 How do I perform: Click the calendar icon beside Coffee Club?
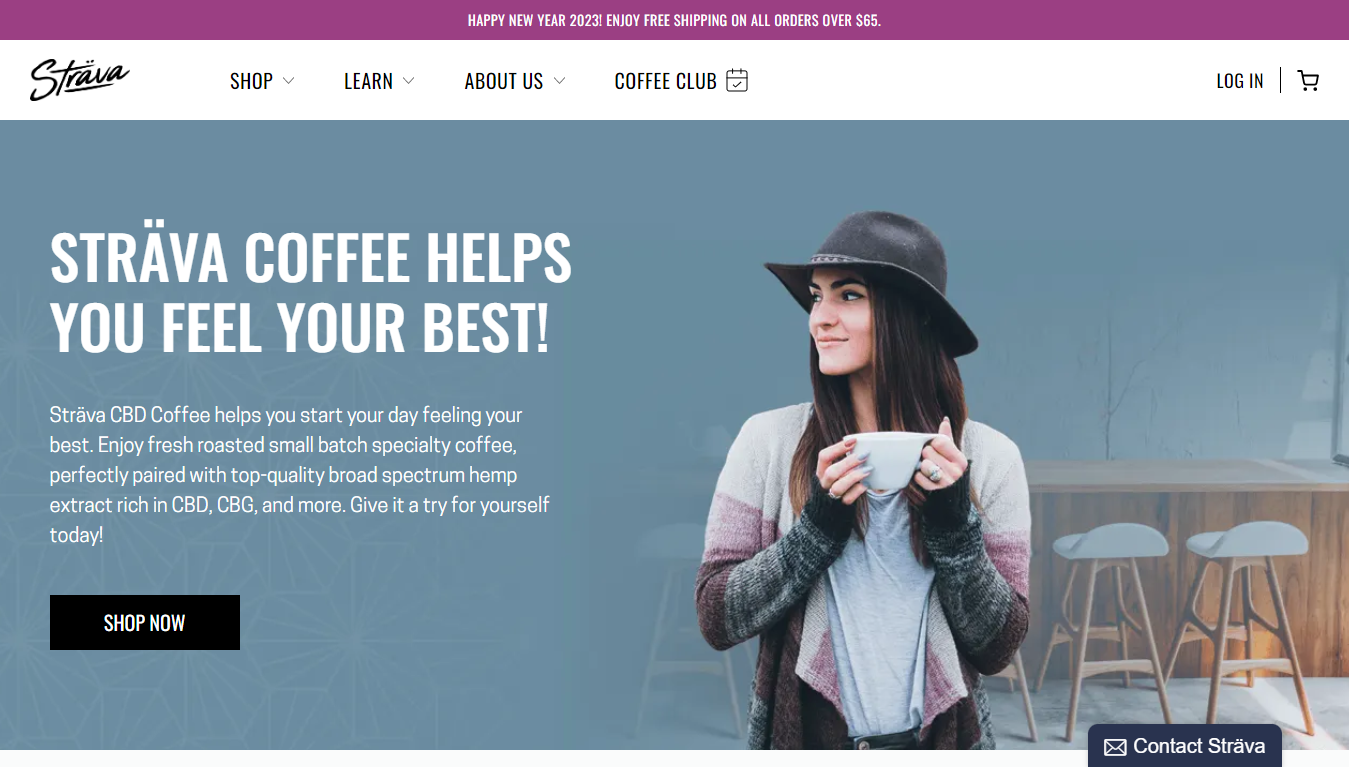coord(737,80)
